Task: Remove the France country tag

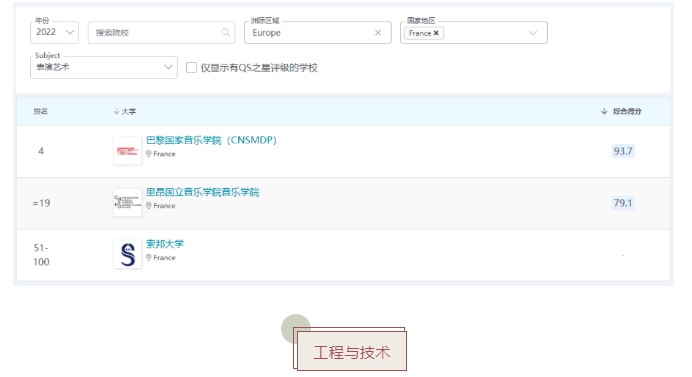Action: coord(436,33)
